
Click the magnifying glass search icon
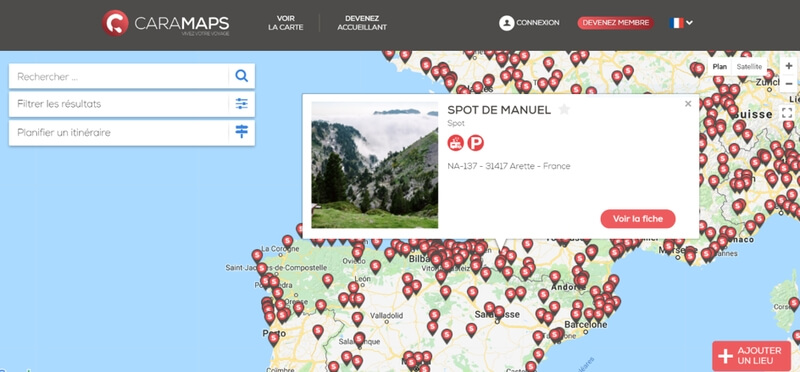[241, 76]
